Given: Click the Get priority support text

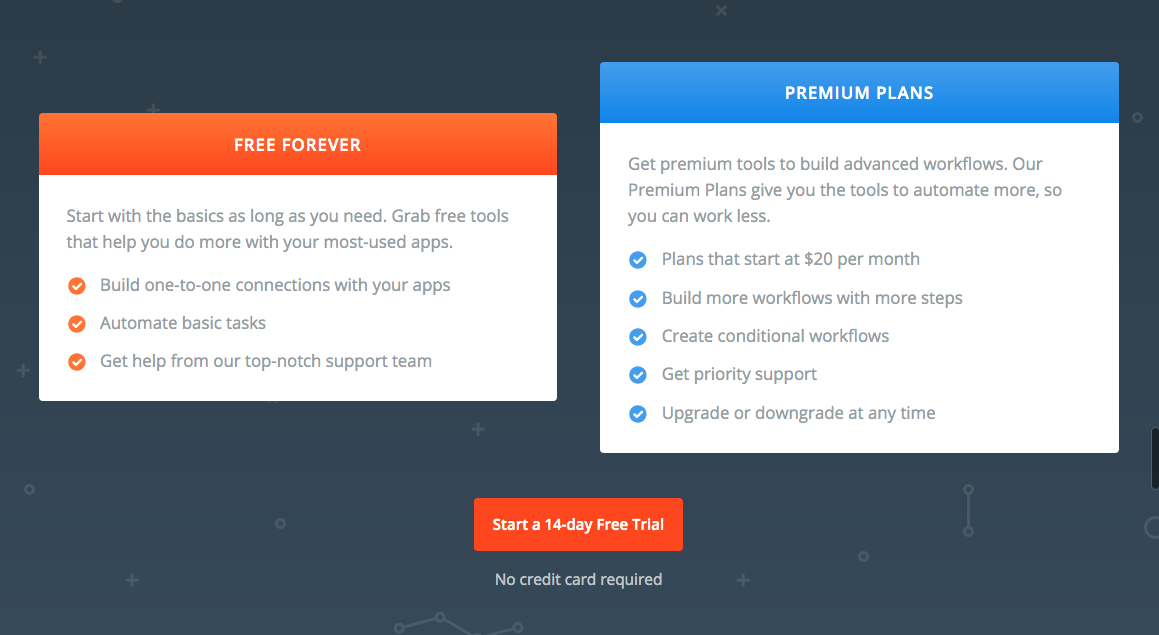Looking at the screenshot, I should 739,374.
